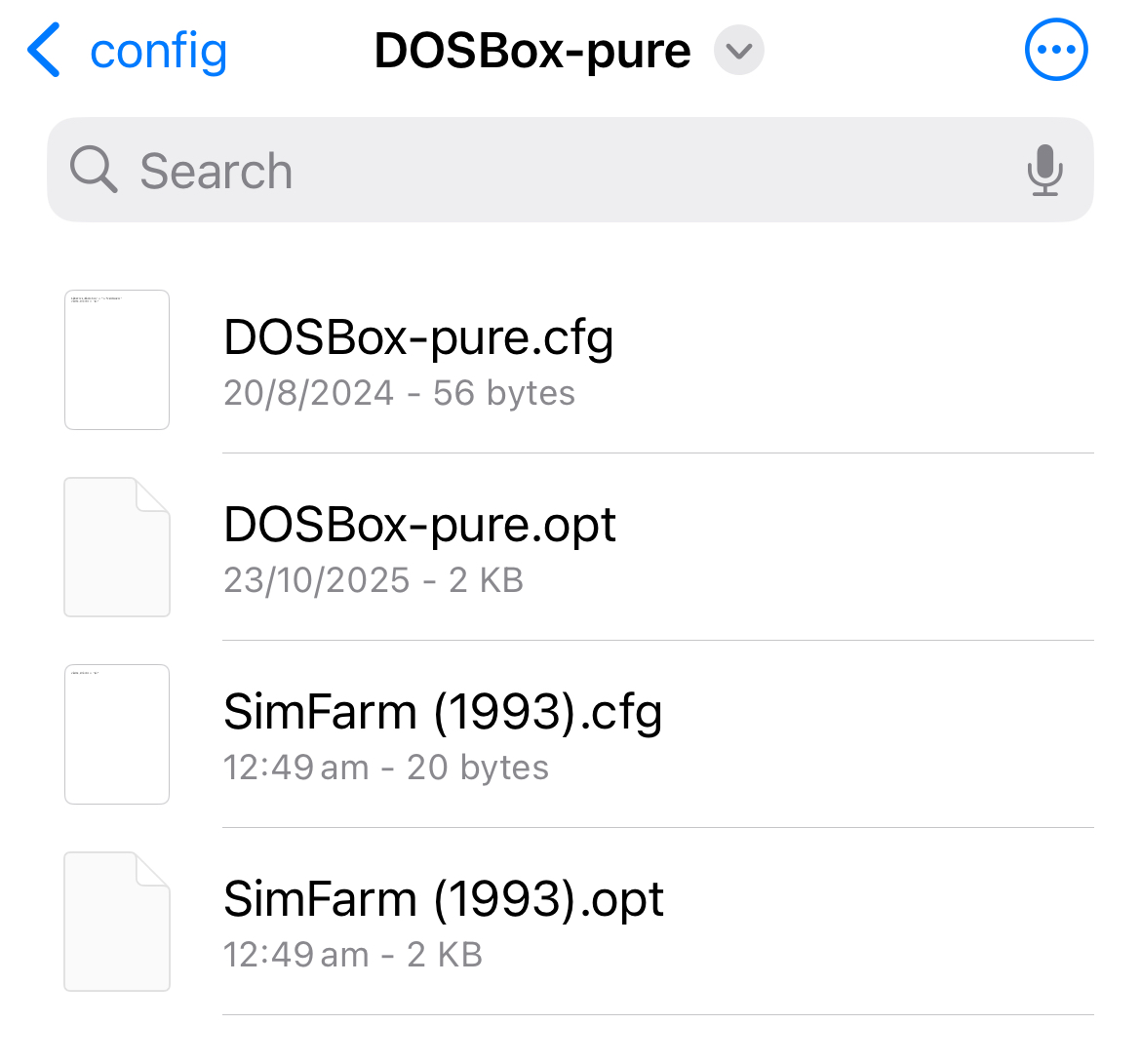Open the More options ellipsis menu
Viewport: 1141px width, 1064px height.
click(x=1056, y=51)
